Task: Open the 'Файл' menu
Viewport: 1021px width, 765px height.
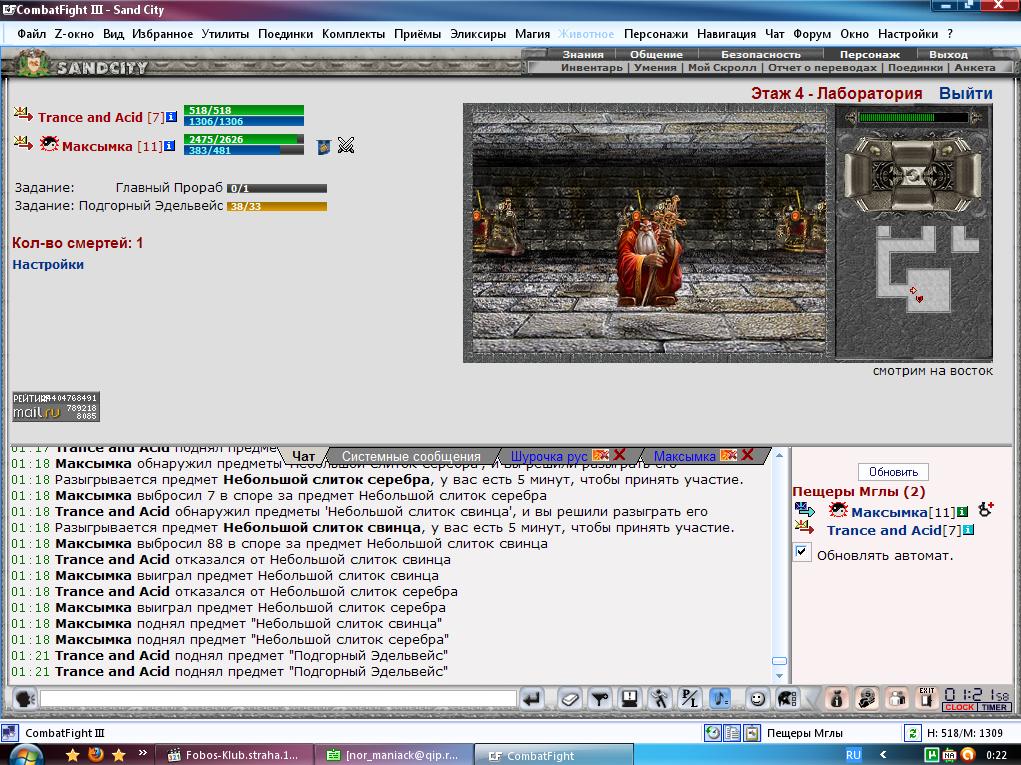Action: (31, 34)
